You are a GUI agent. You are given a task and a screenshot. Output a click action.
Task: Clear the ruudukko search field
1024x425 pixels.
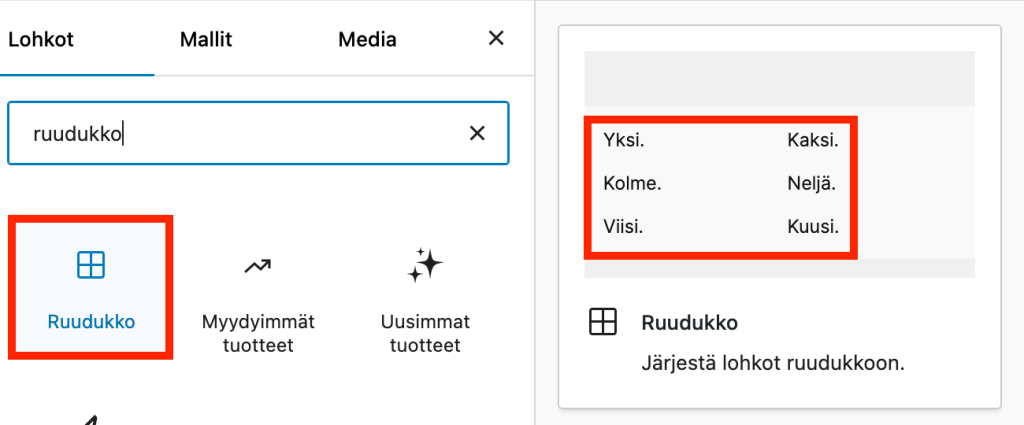(x=477, y=134)
